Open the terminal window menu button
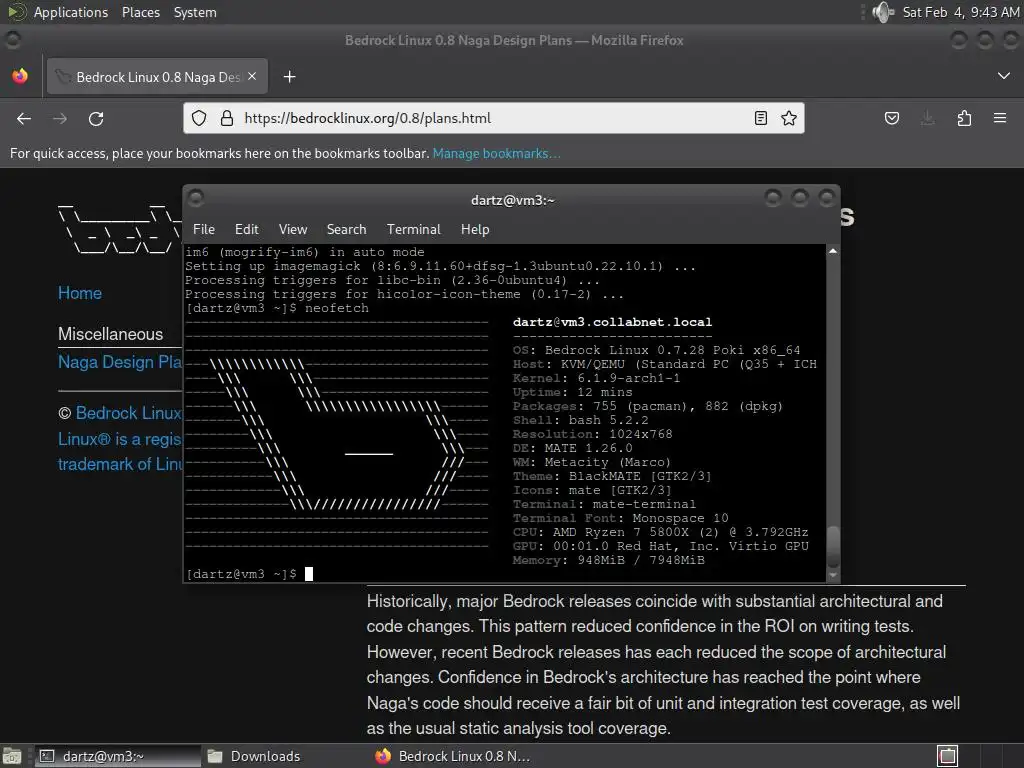Image resolution: width=1024 pixels, height=768 pixels. [196, 197]
